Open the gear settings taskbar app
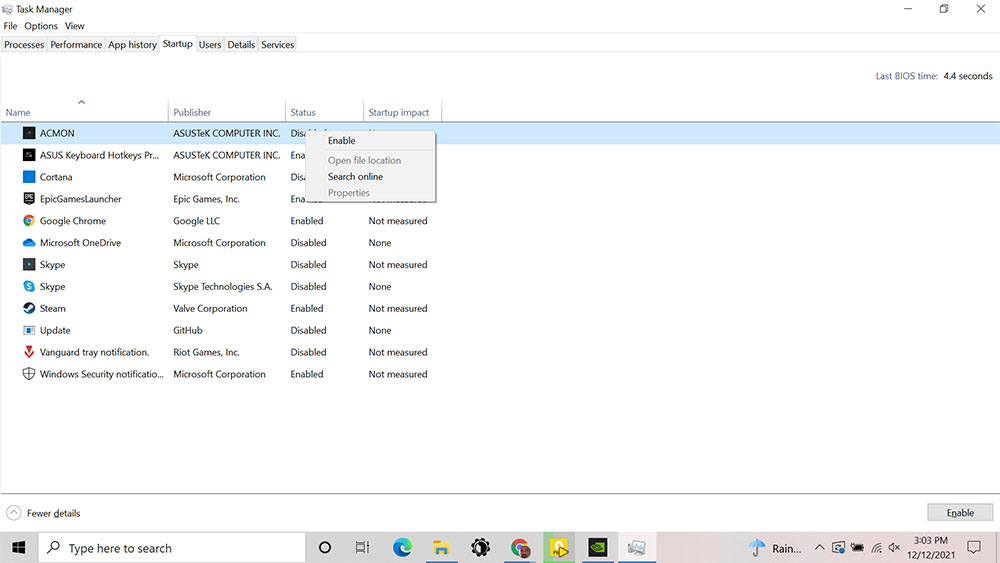The height and width of the screenshot is (563, 1000). coord(480,548)
